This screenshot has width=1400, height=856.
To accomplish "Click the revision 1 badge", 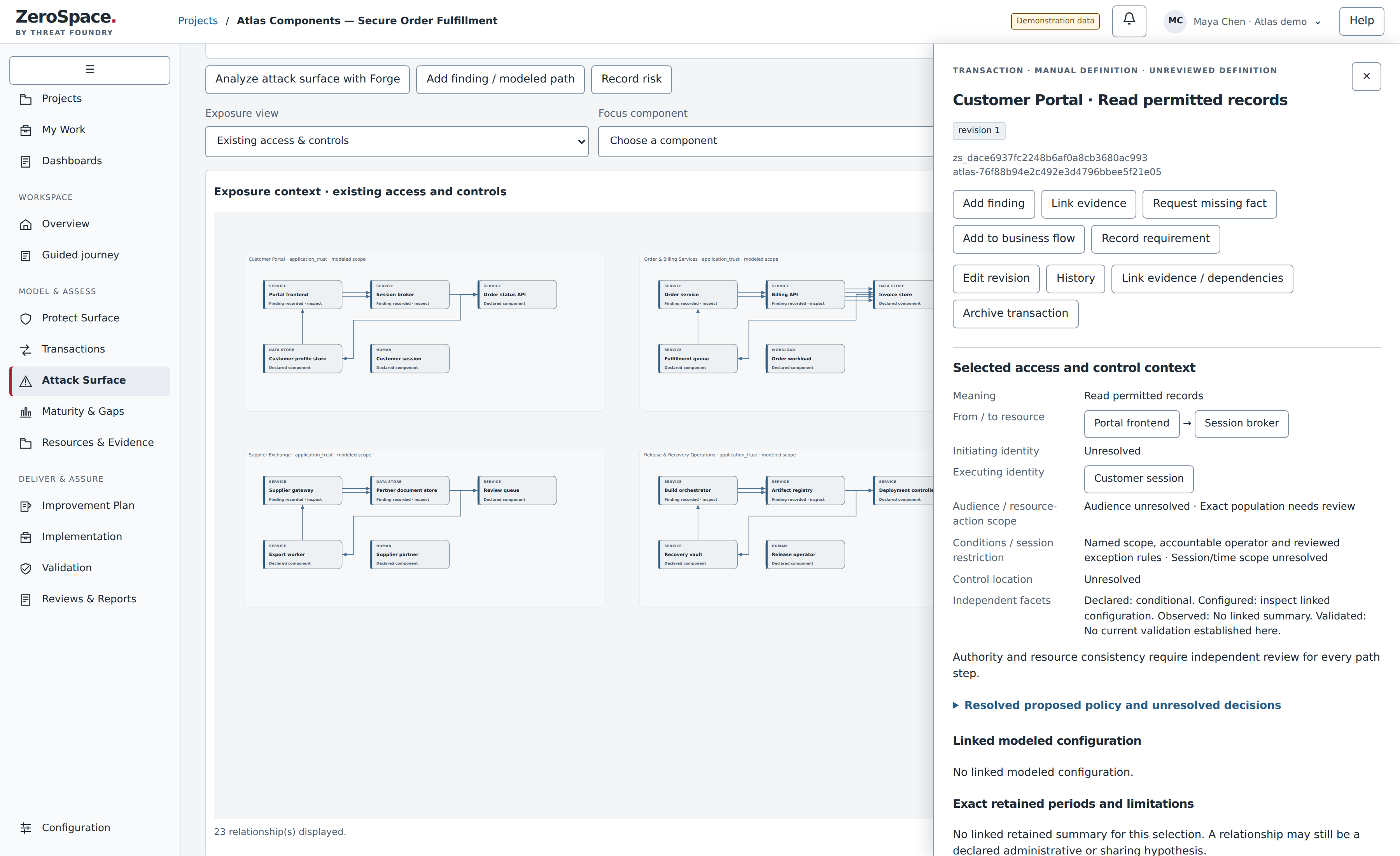I will 978,131.
